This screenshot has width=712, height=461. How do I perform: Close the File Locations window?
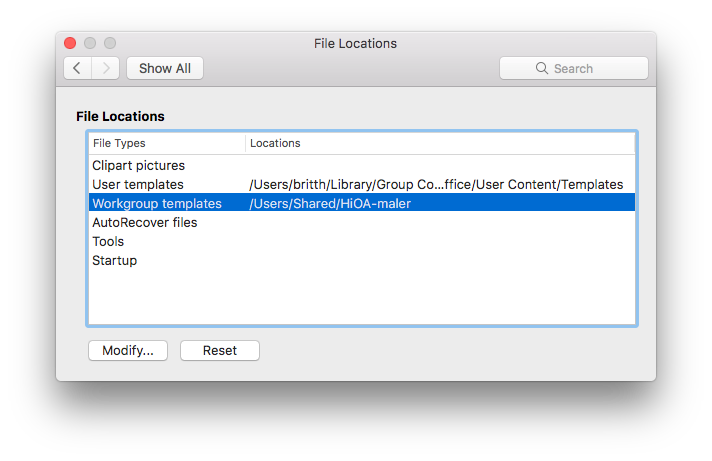click(70, 43)
